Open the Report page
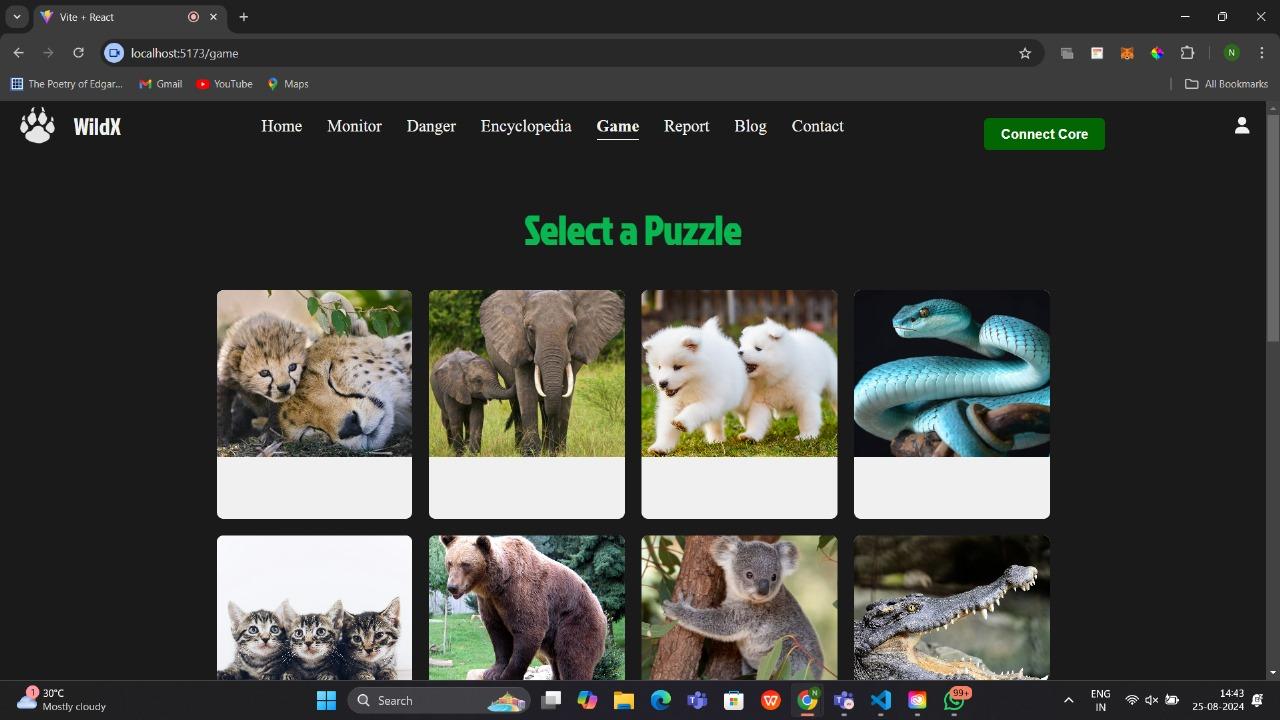Viewport: 1280px width, 720px height. [686, 126]
